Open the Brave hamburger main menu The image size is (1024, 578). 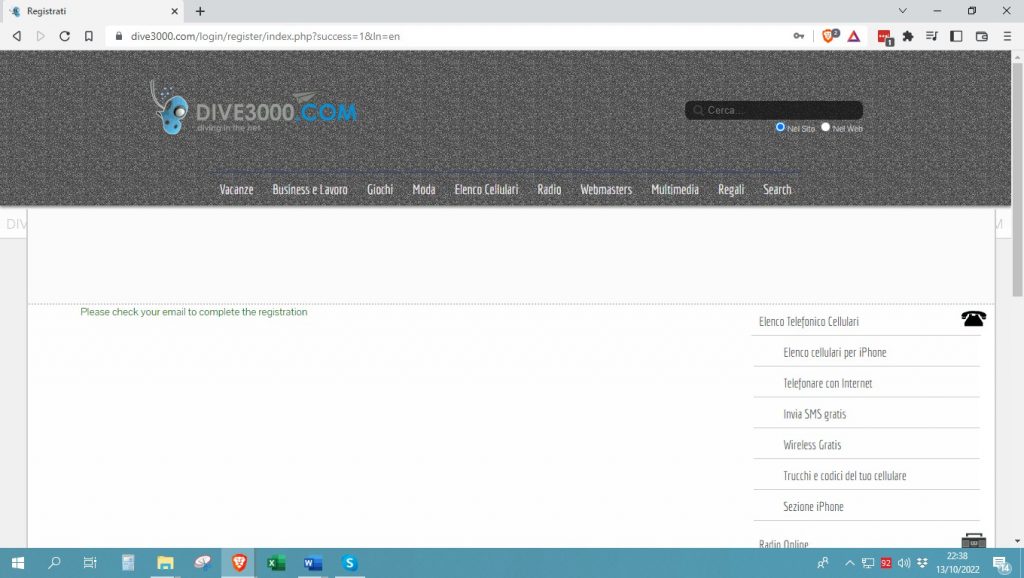(x=1006, y=36)
